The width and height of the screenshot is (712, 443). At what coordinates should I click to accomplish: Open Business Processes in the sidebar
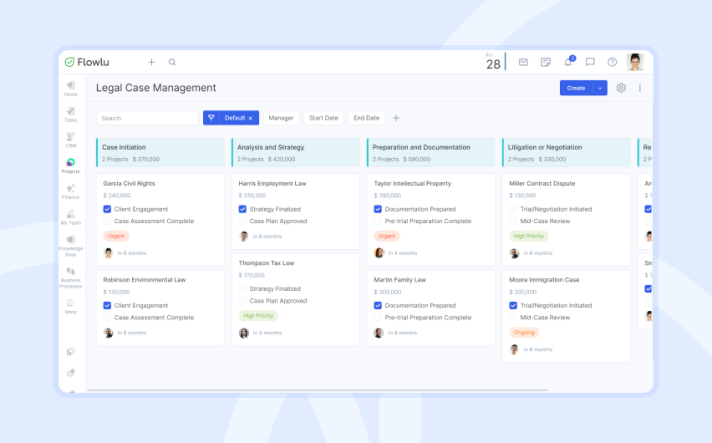coord(70,277)
